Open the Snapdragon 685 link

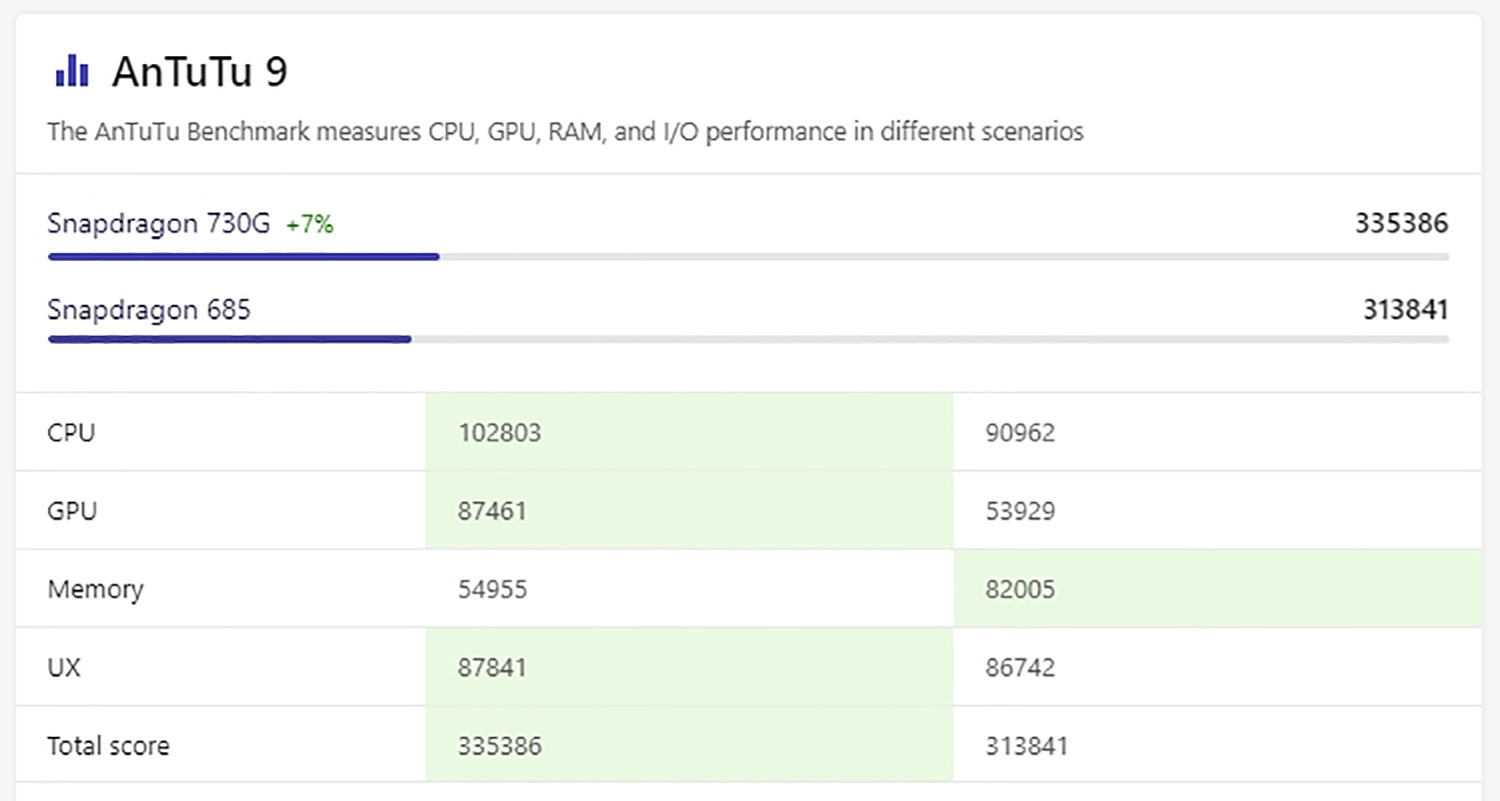click(149, 310)
